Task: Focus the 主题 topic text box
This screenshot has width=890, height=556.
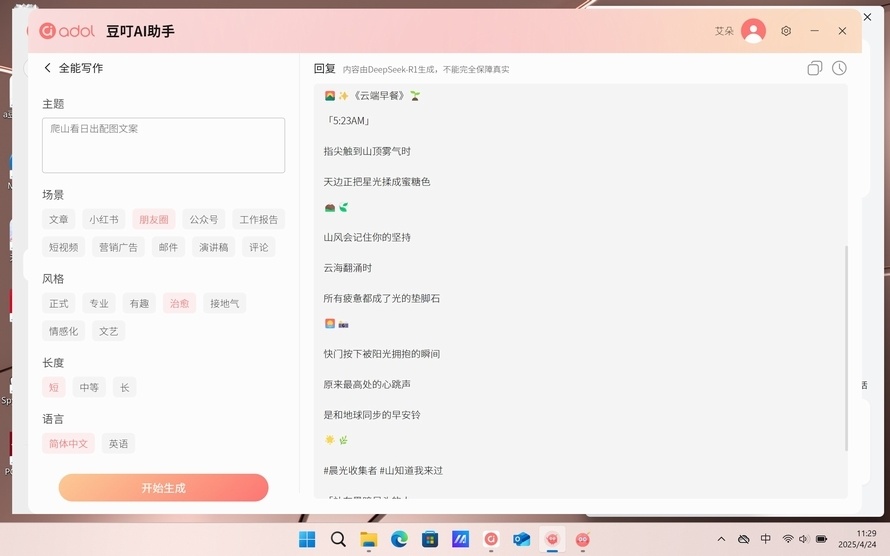Action: click(163, 145)
